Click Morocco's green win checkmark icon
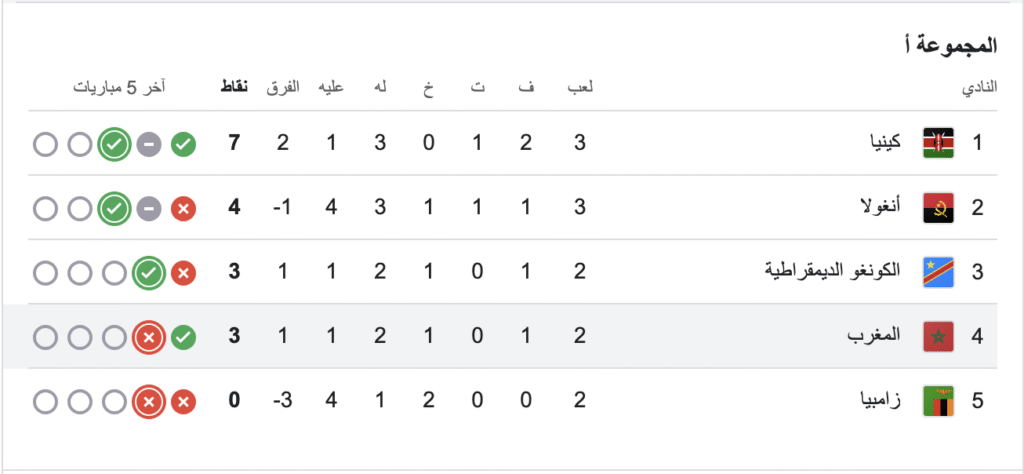The height and width of the screenshot is (474, 1024). click(x=184, y=338)
